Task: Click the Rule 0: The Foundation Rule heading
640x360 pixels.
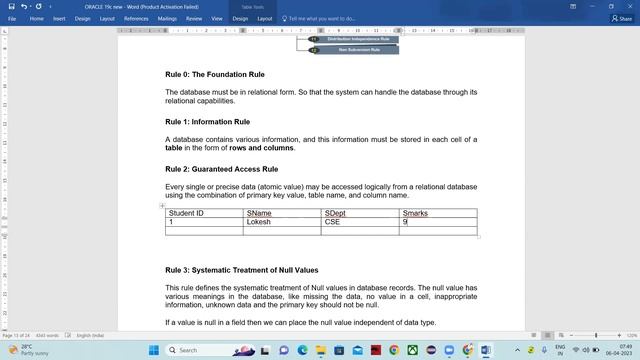Action: pos(215,74)
